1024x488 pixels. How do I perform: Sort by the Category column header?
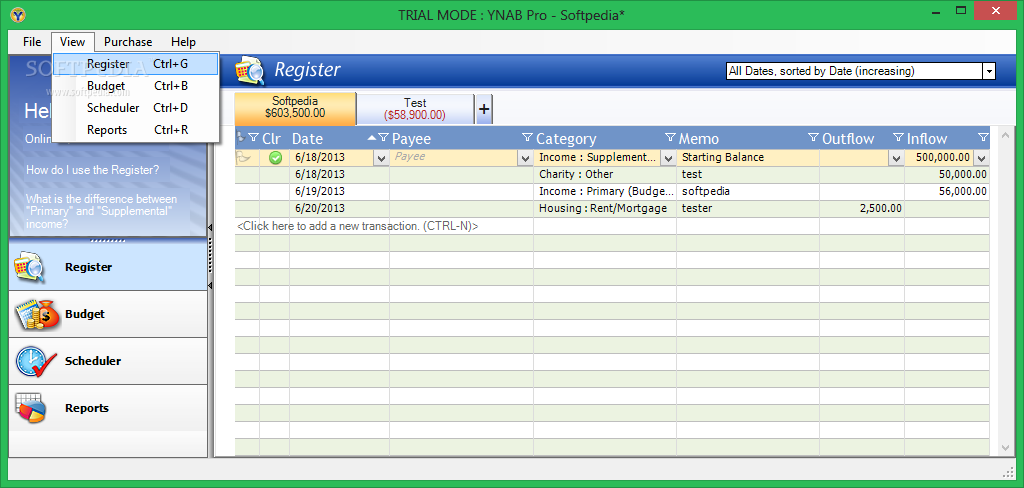[x=566, y=138]
